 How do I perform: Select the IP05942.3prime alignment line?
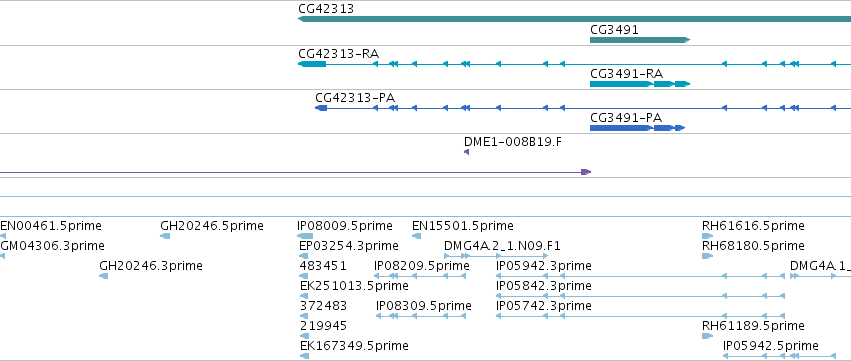[x=640, y=276]
